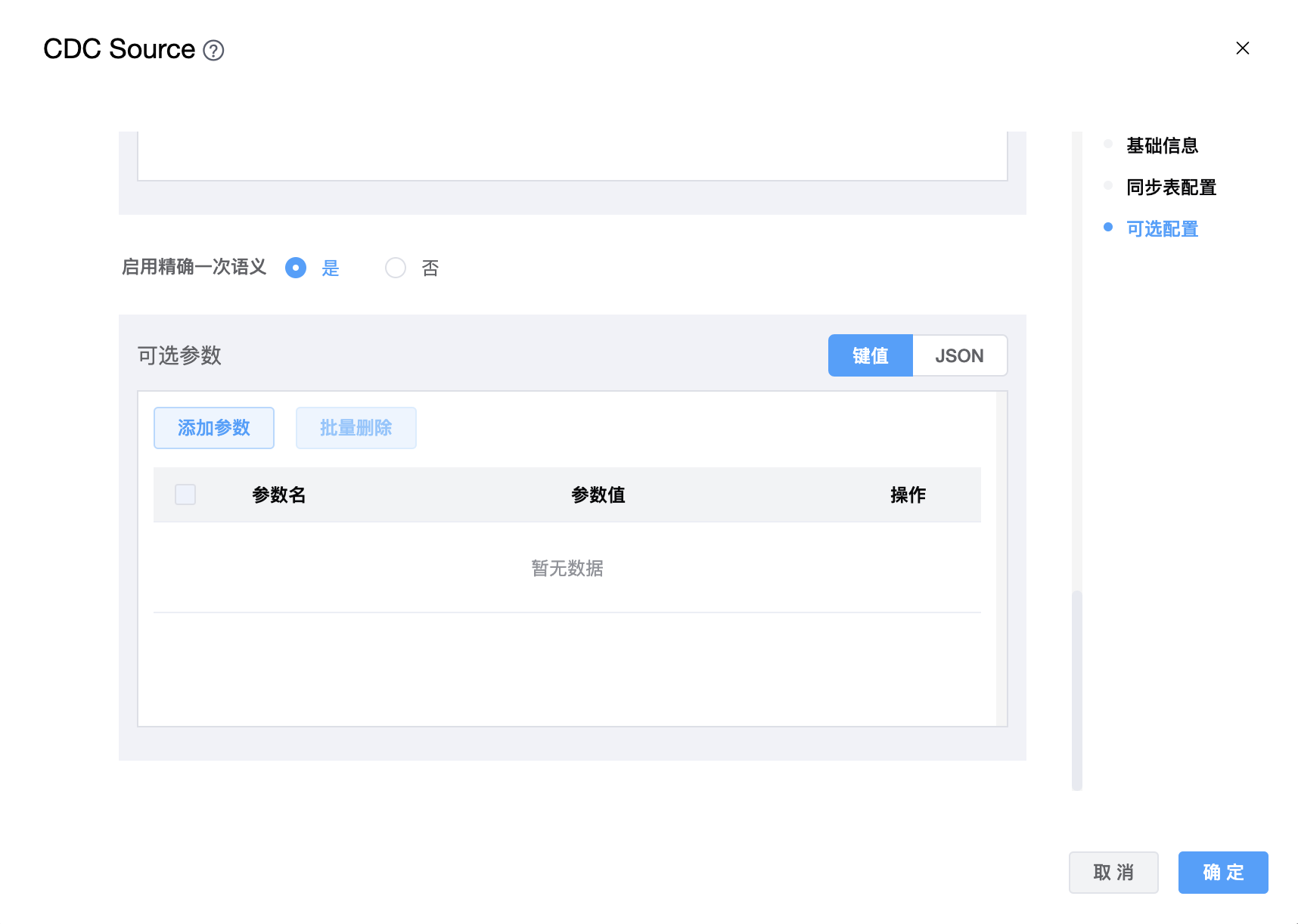1298x924 pixels.
Task: Tick the select-all checkbox in table header
Action: pos(185,495)
